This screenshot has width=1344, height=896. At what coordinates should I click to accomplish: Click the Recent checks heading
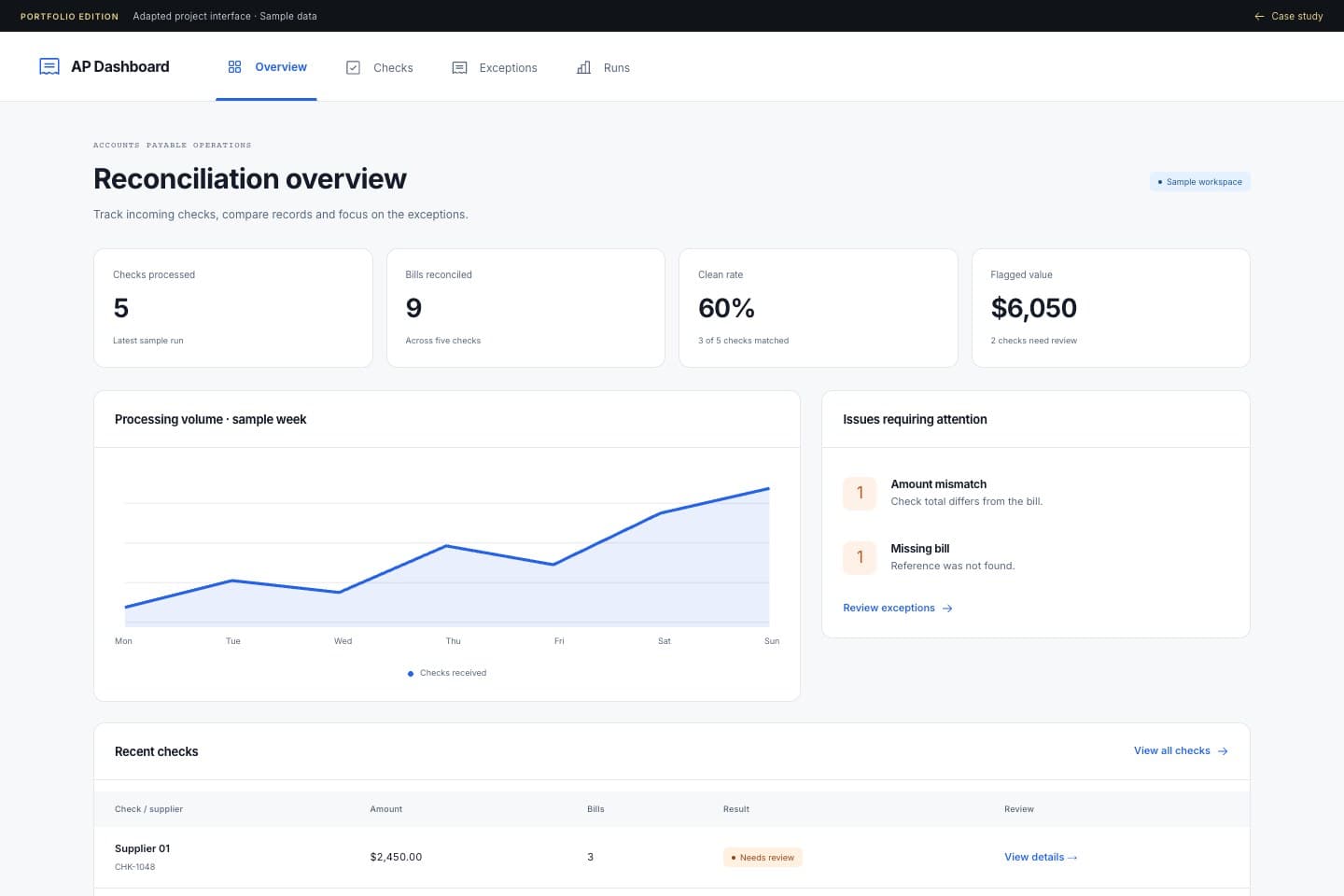coord(156,751)
